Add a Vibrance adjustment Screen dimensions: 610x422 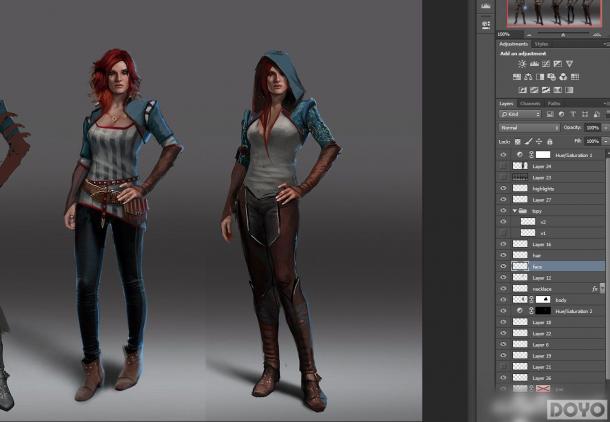(x=569, y=64)
